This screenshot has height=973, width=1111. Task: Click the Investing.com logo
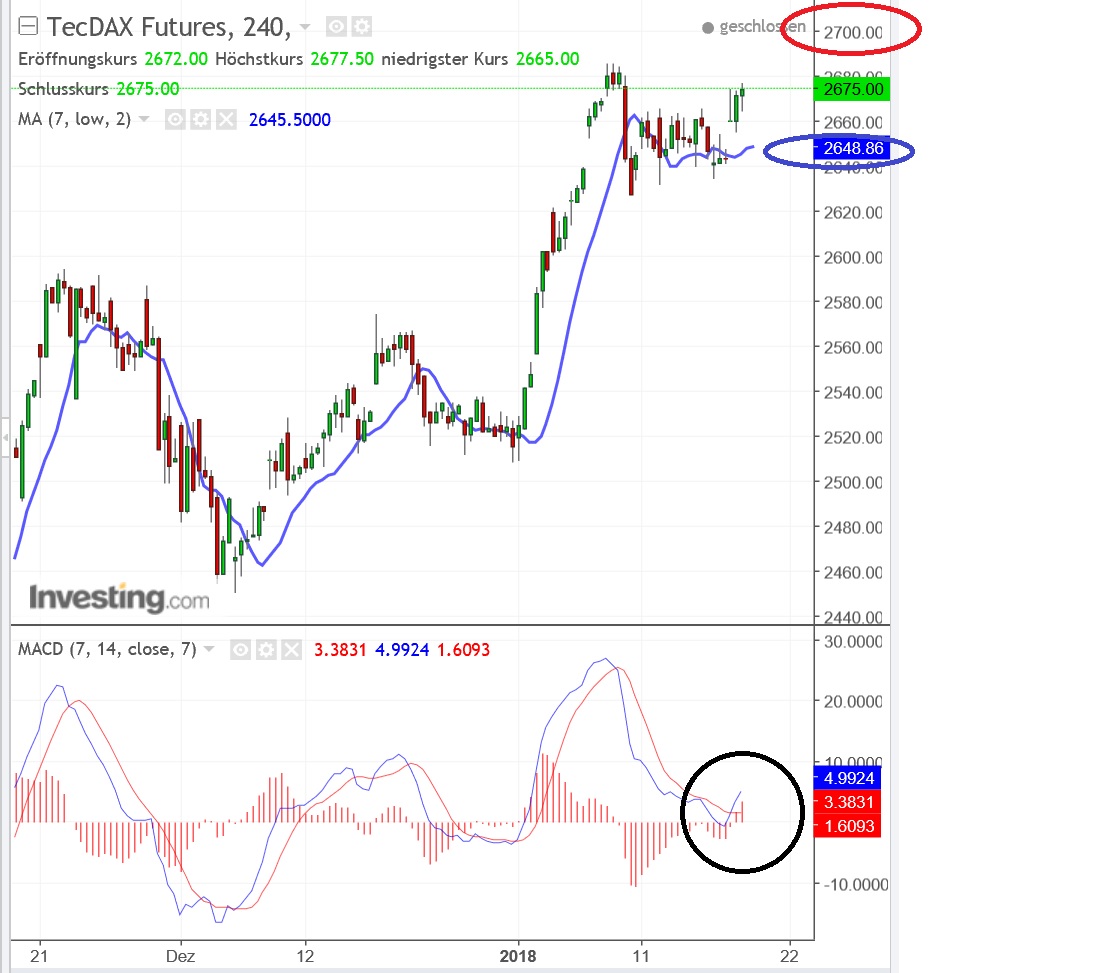click(x=117, y=600)
